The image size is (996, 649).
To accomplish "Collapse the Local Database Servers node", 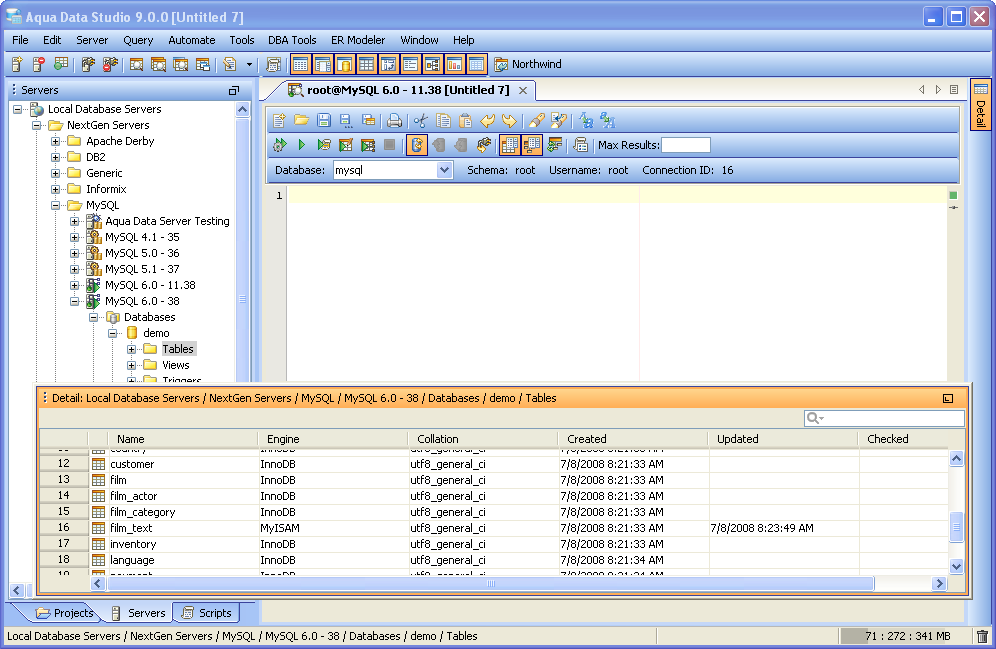I will pos(18,109).
